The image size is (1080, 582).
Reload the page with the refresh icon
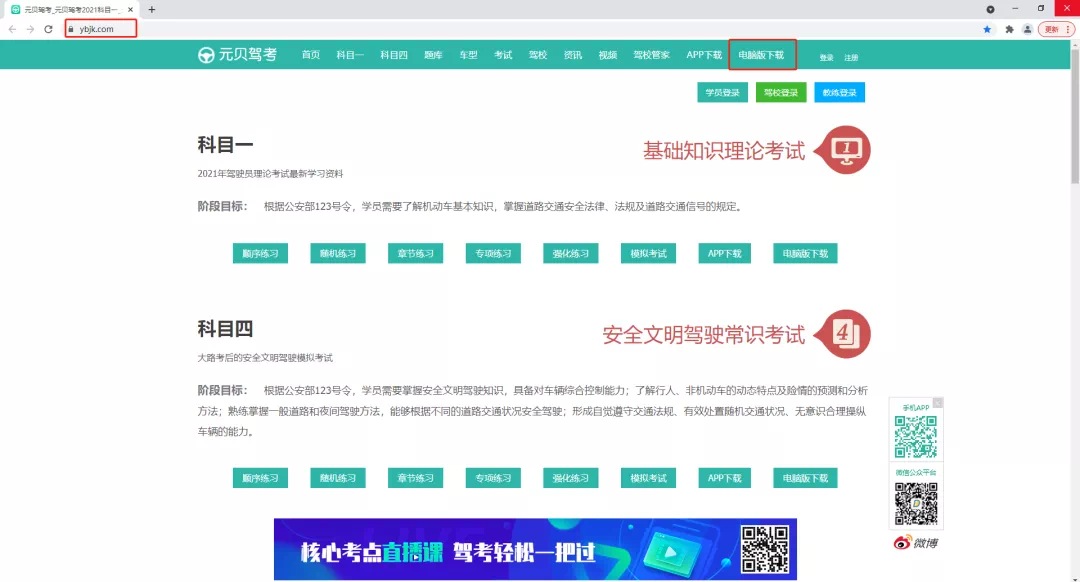coord(48,29)
